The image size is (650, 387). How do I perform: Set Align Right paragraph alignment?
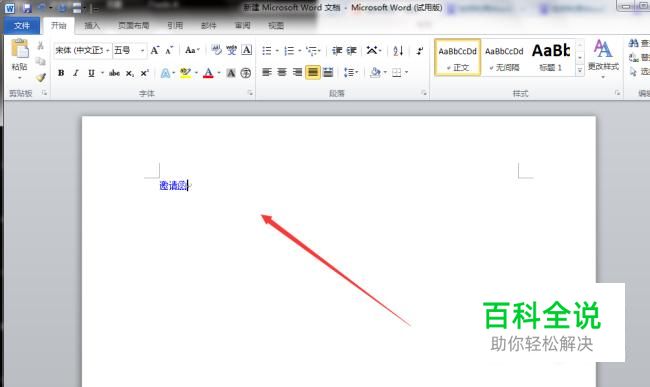point(297,73)
